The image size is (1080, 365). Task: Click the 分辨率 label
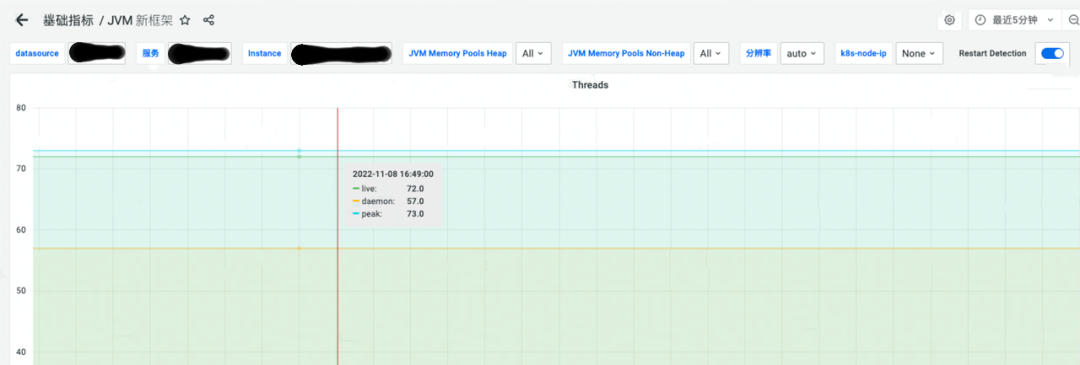pos(759,53)
